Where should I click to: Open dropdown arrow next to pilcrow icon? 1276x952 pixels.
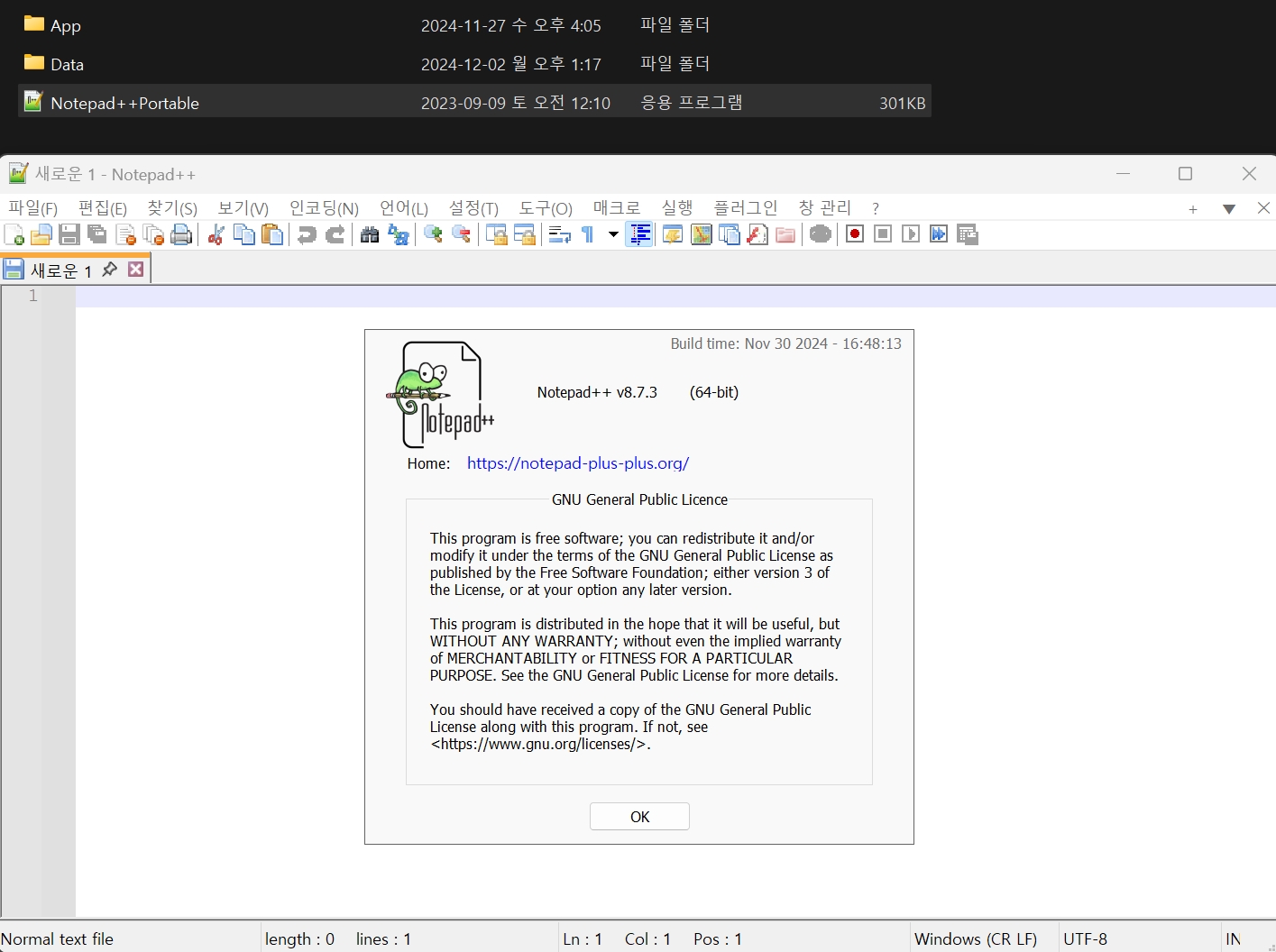click(x=613, y=234)
